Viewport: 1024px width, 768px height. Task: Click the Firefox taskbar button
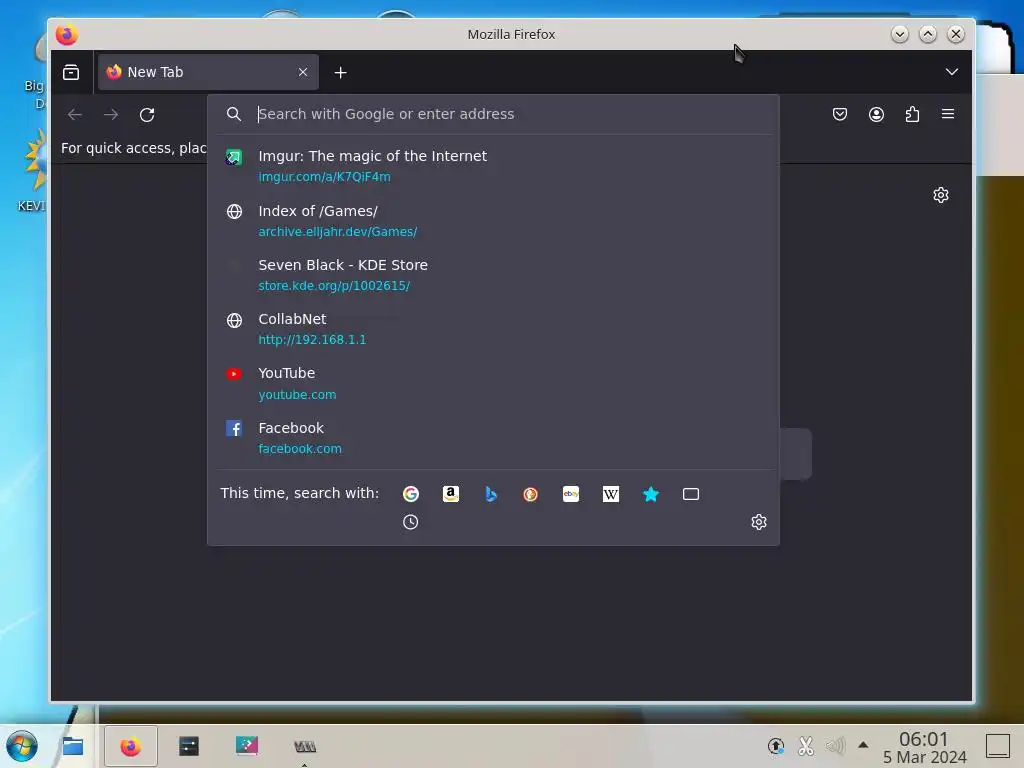tap(131, 746)
